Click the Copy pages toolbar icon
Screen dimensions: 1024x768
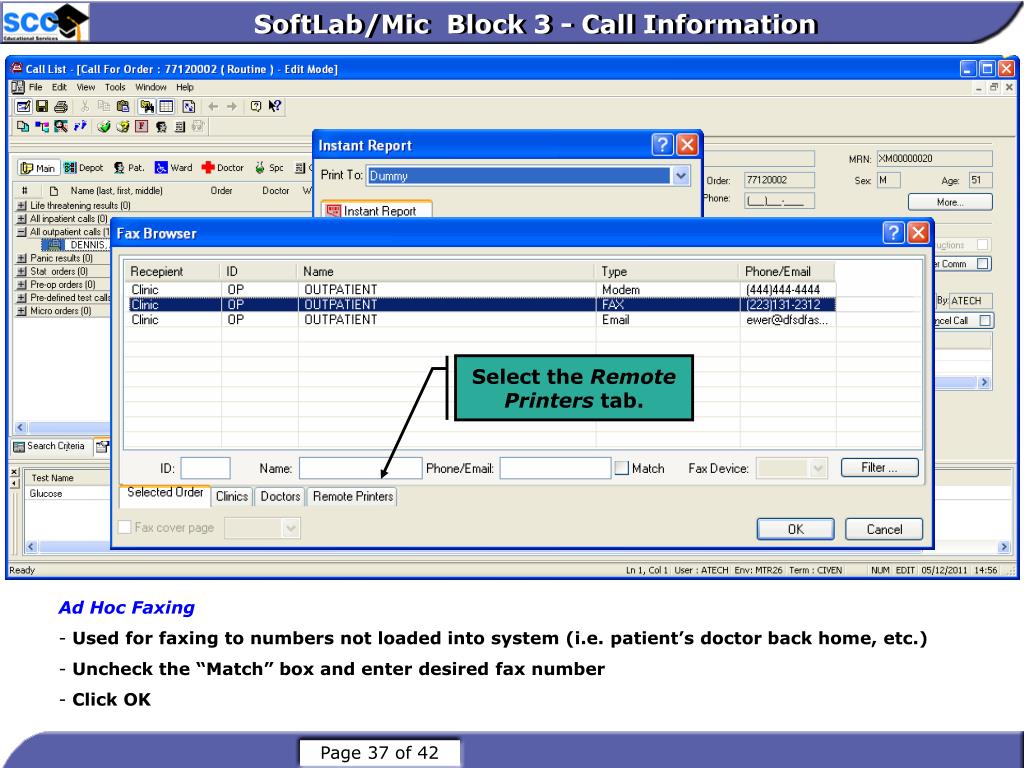103,106
